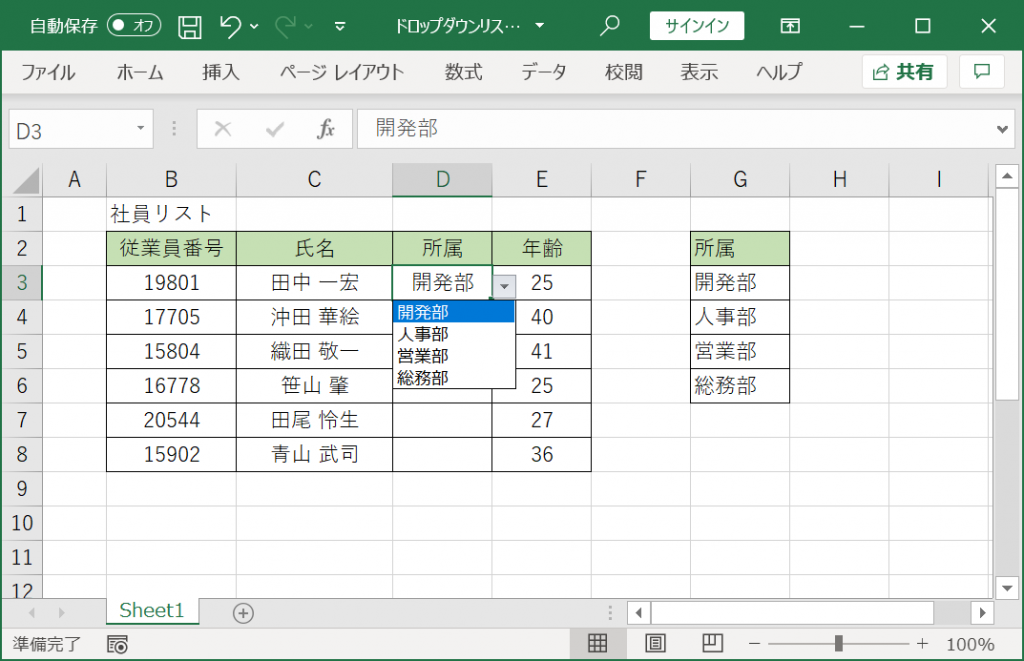The image size is (1024, 661).
Task: Open Ribbon Display Options icon
Action: tap(790, 26)
